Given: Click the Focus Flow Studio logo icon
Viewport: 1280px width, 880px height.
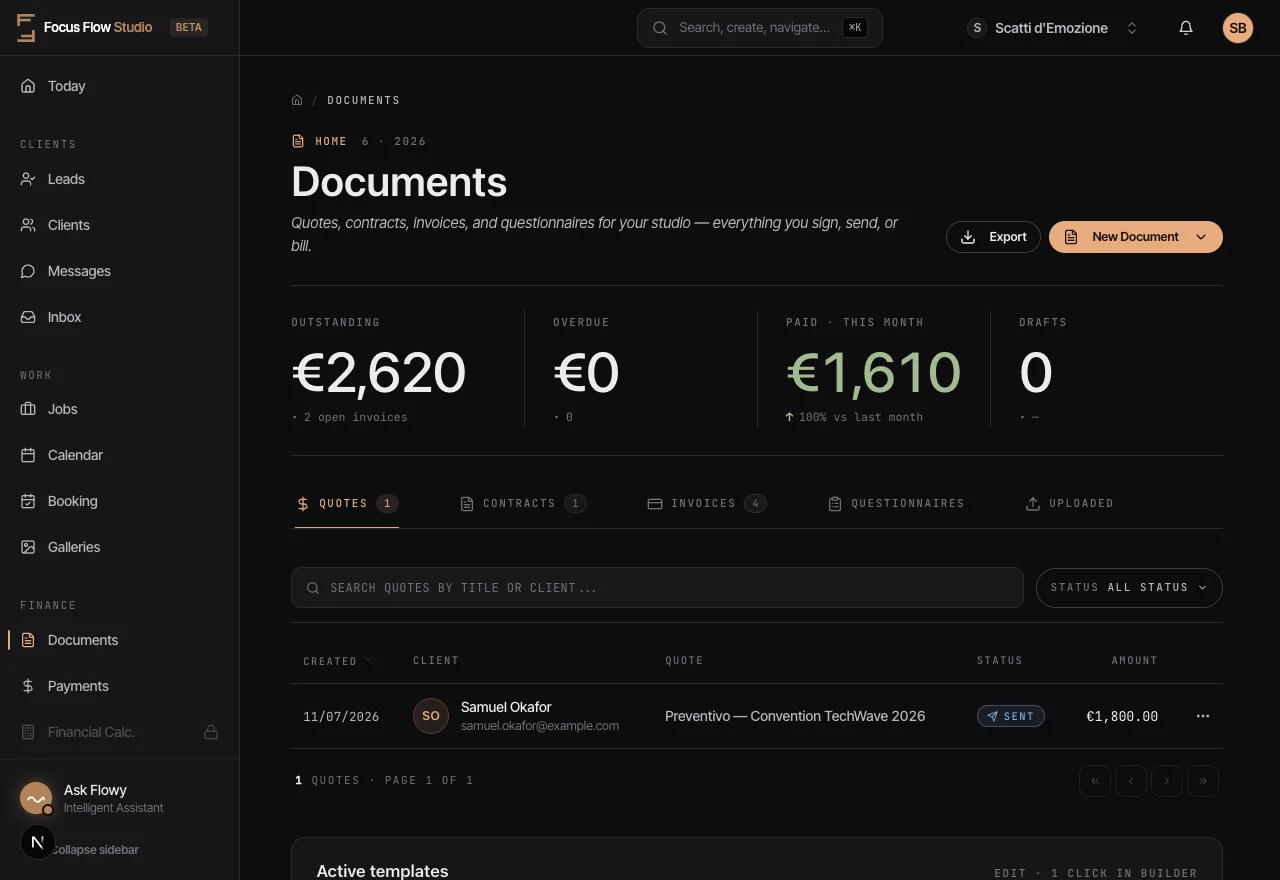Looking at the screenshot, I should click(x=26, y=28).
